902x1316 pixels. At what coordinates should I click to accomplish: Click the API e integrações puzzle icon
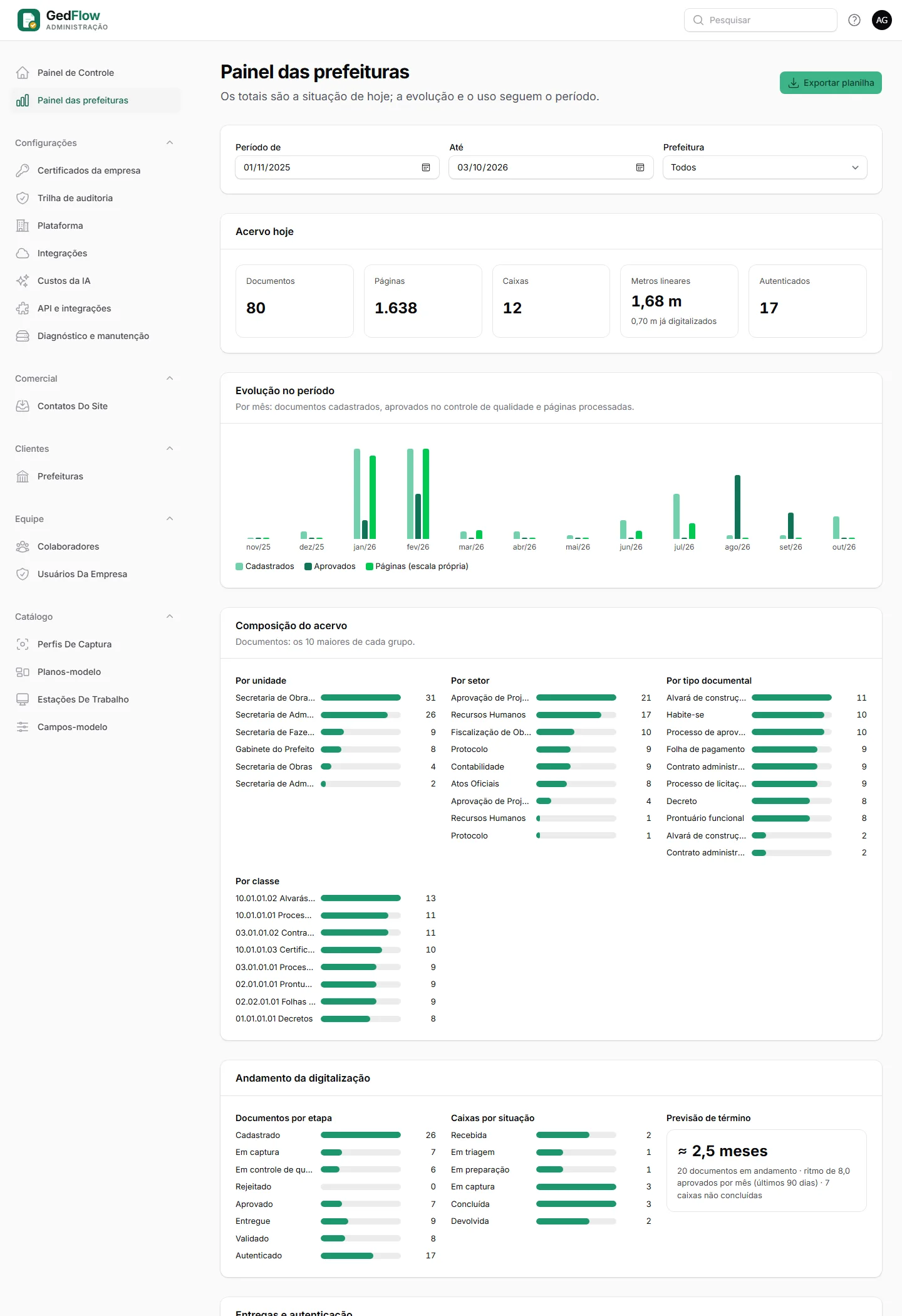click(23, 308)
